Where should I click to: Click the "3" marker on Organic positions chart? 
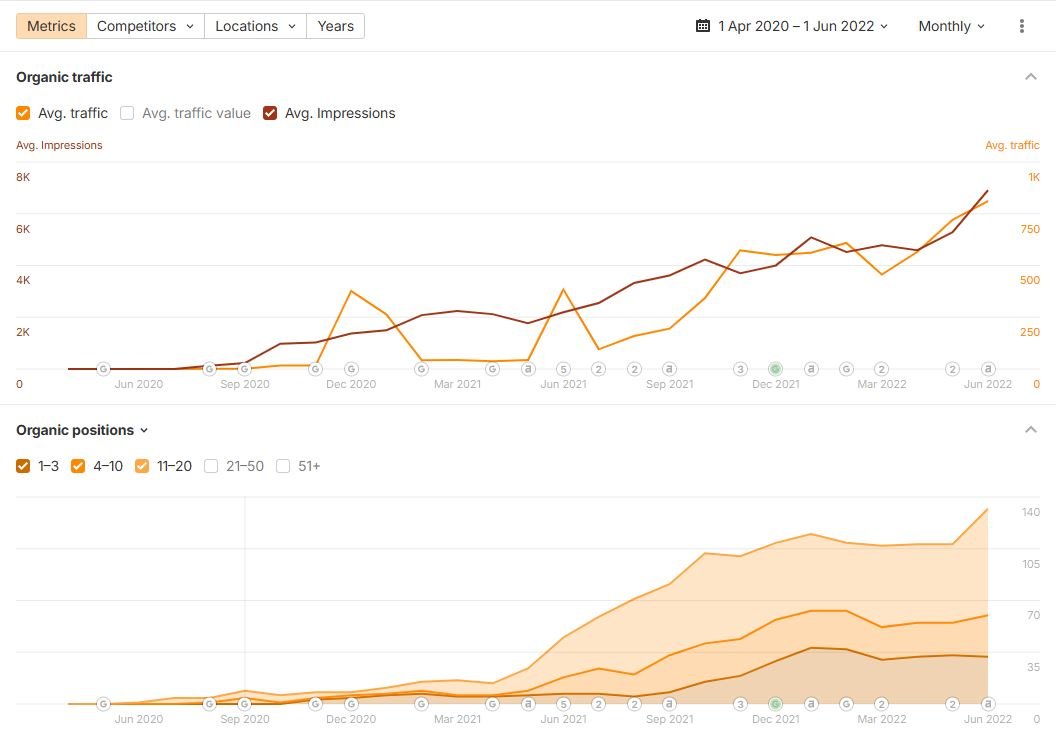click(x=740, y=704)
